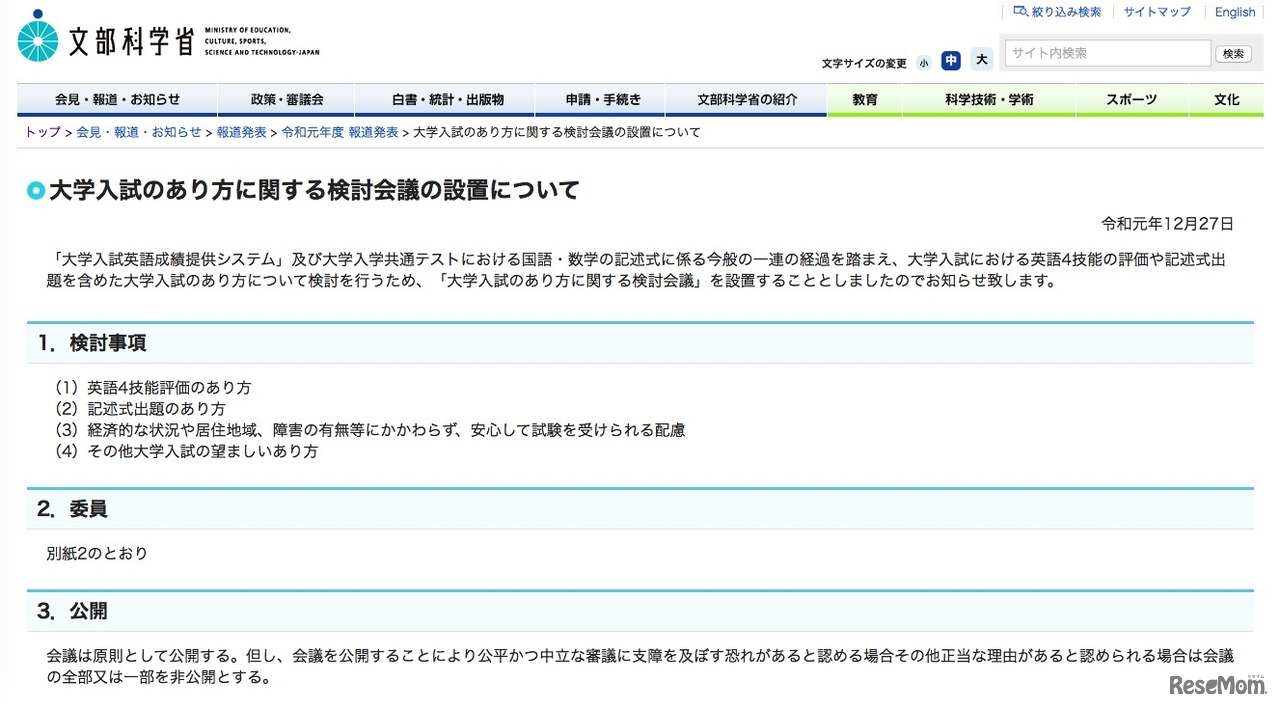Screen dimensions: 1280x708
Task: Click the MEXT crest logo
Action: click(x=37, y=36)
